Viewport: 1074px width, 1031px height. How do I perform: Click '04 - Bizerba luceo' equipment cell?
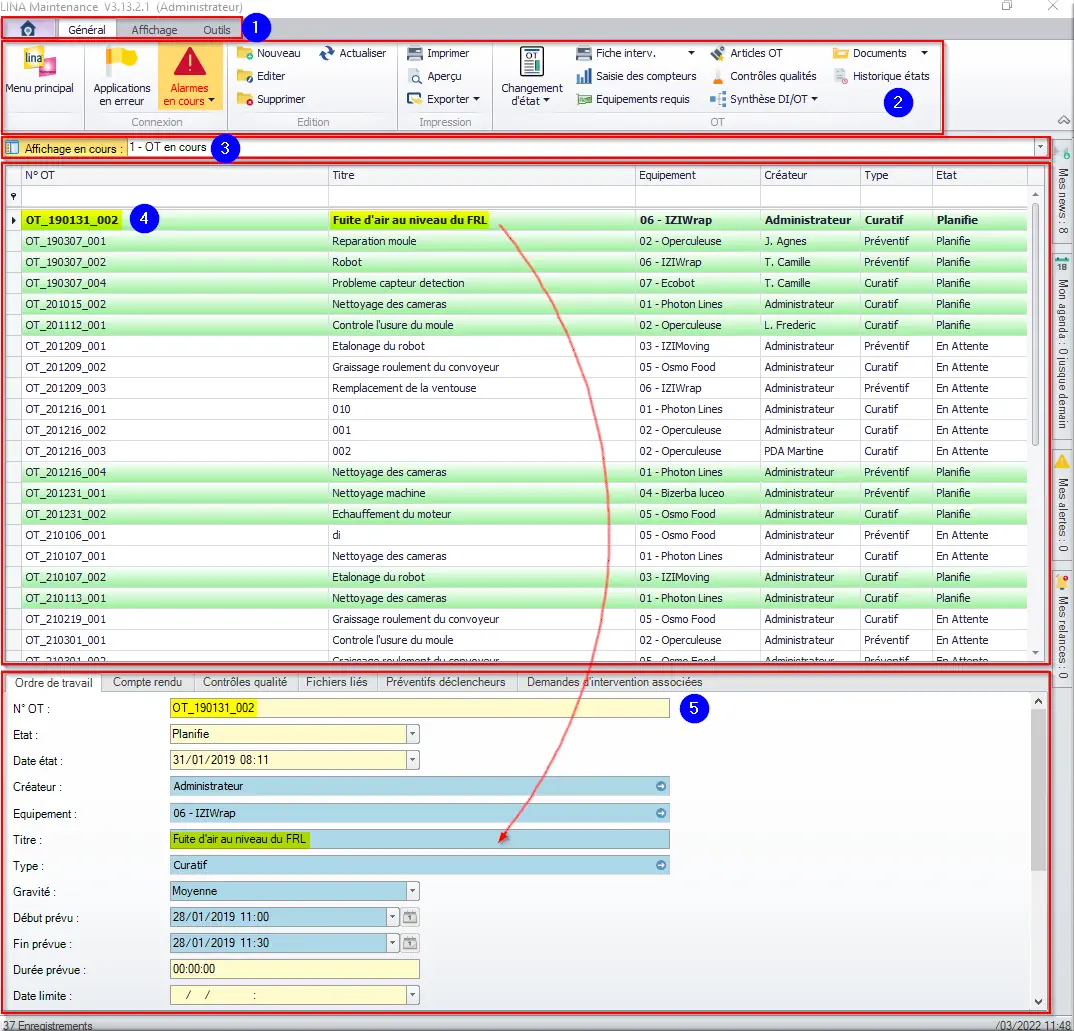[x=697, y=493]
